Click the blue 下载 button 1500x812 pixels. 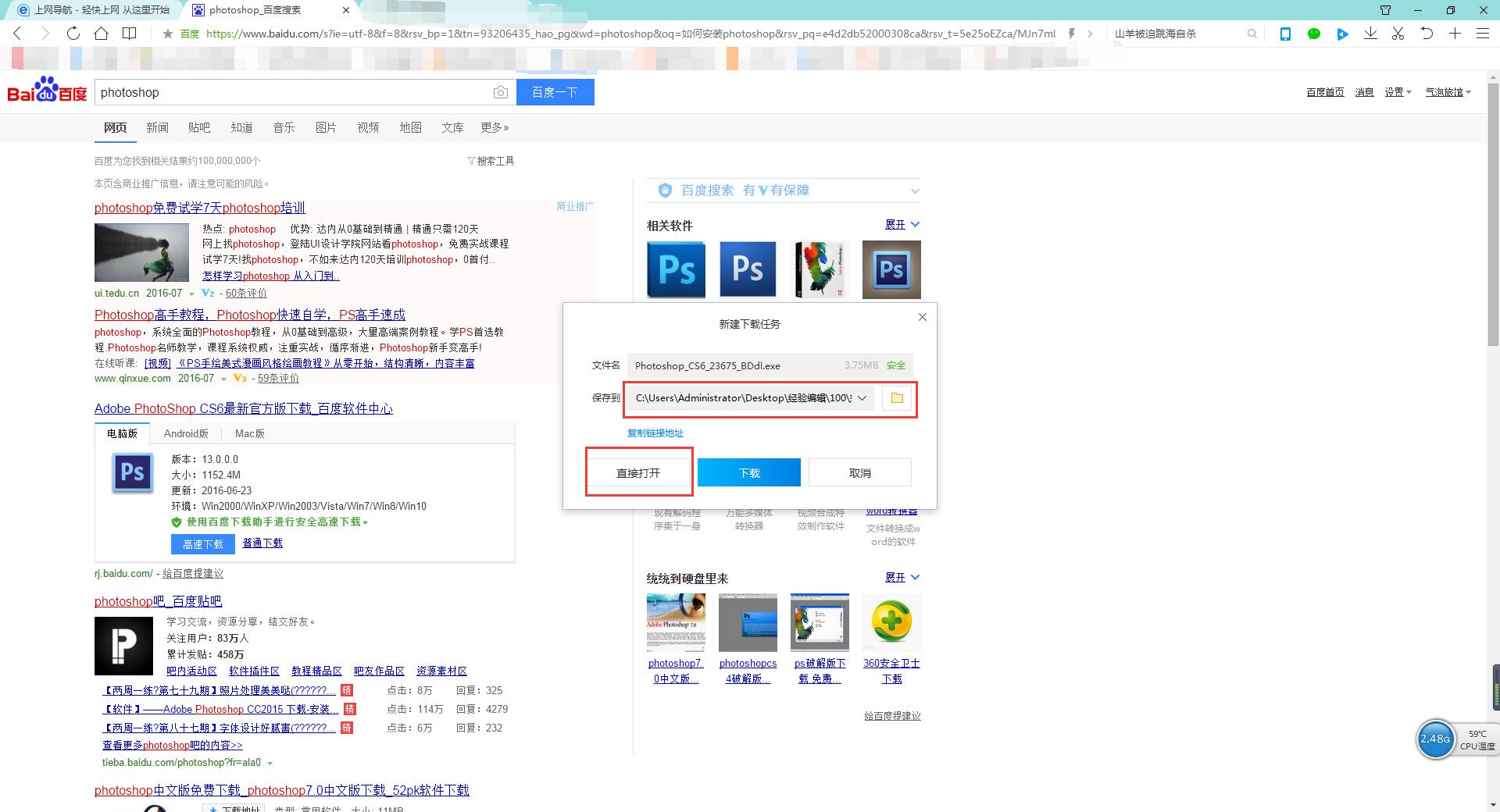[x=749, y=472]
